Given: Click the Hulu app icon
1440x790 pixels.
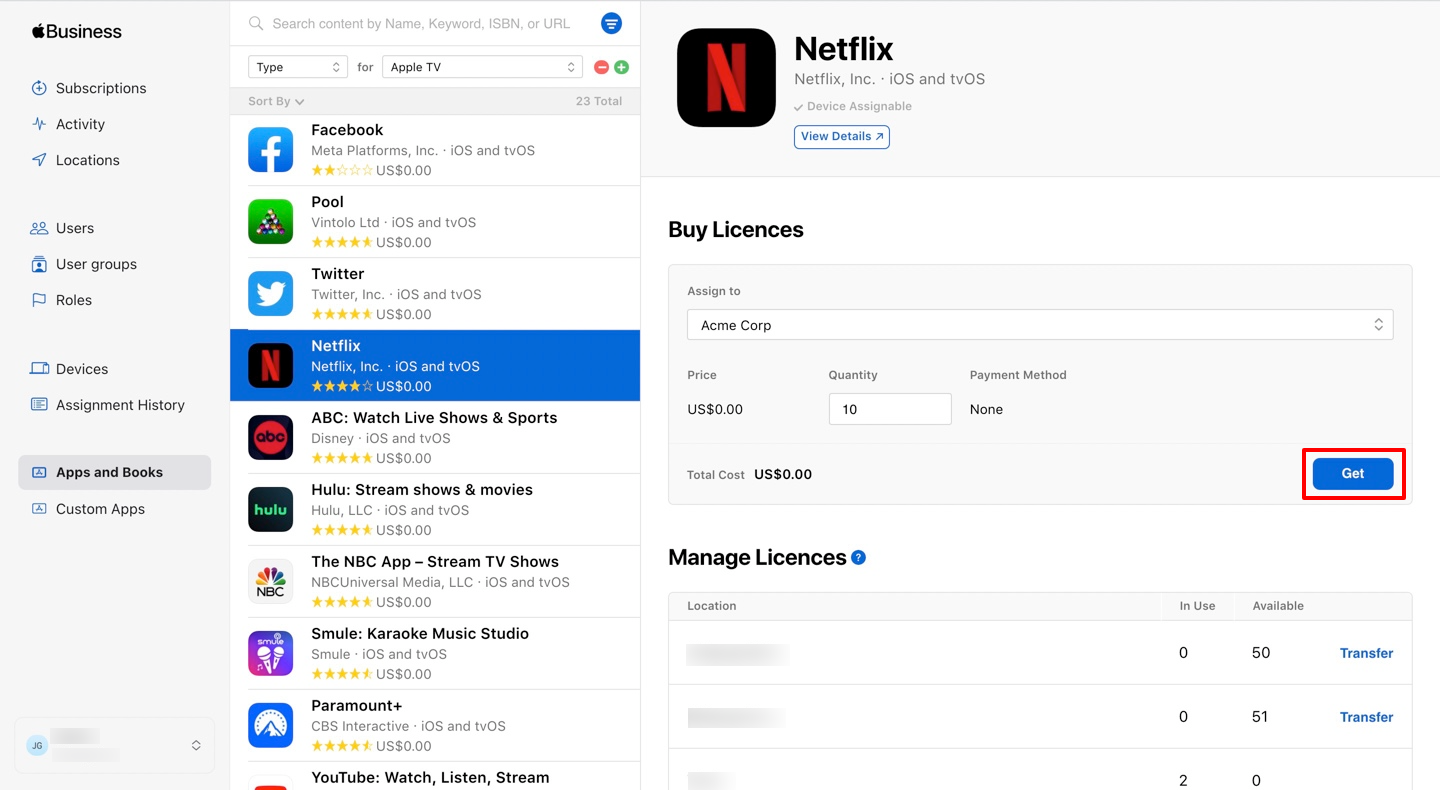Looking at the screenshot, I should pyautogui.click(x=271, y=510).
